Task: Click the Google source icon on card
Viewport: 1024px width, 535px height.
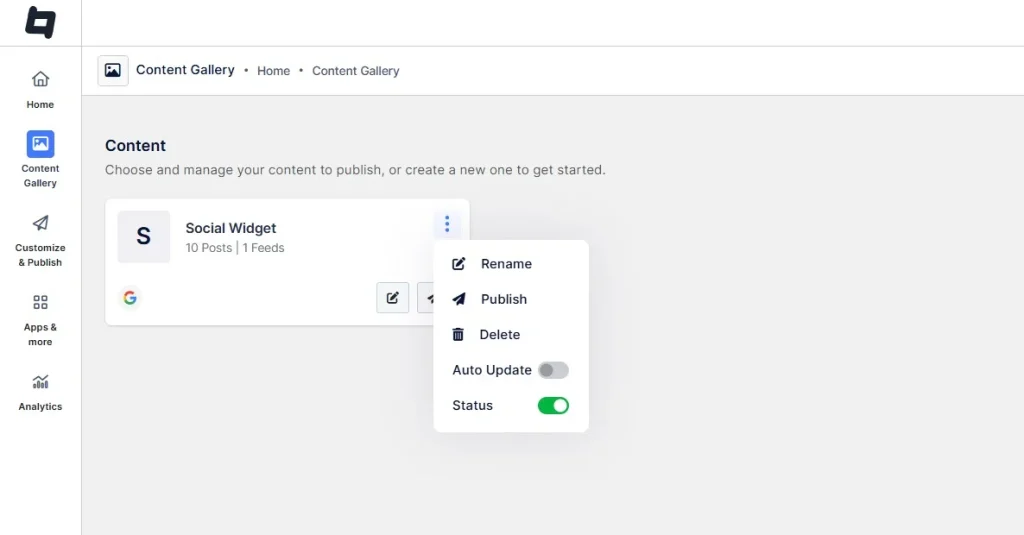Action: point(130,298)
